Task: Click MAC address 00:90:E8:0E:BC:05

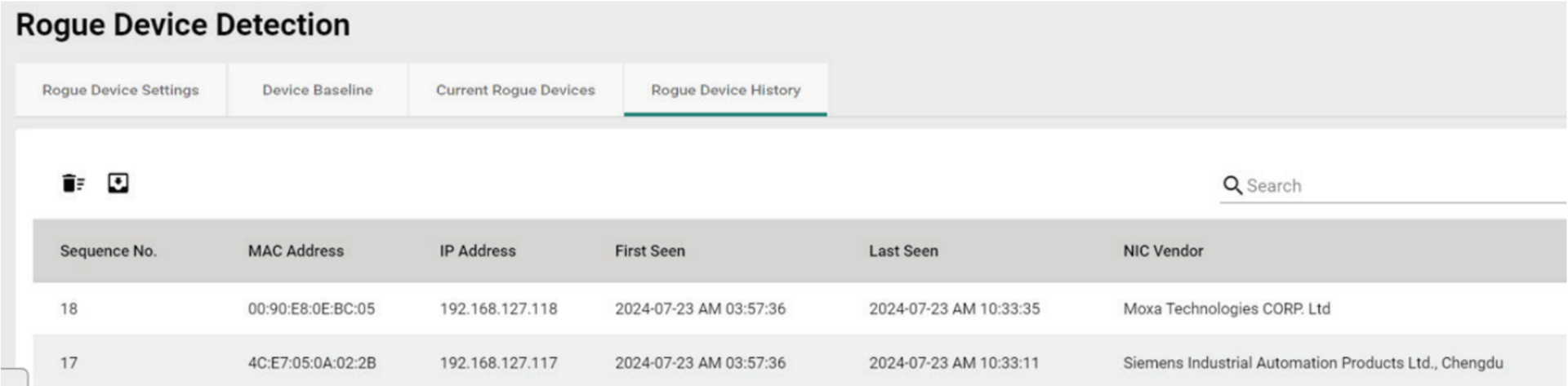Action: coord(311,309)
